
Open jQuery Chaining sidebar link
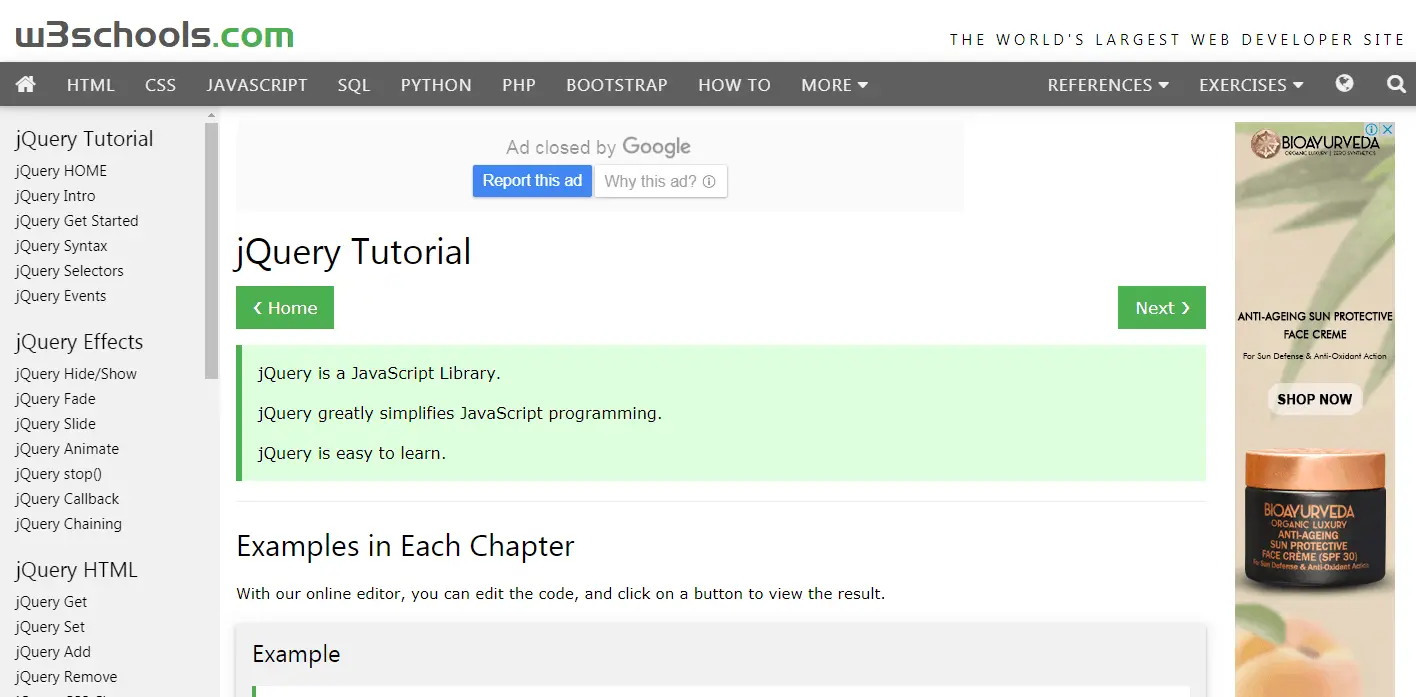[68, 524]
